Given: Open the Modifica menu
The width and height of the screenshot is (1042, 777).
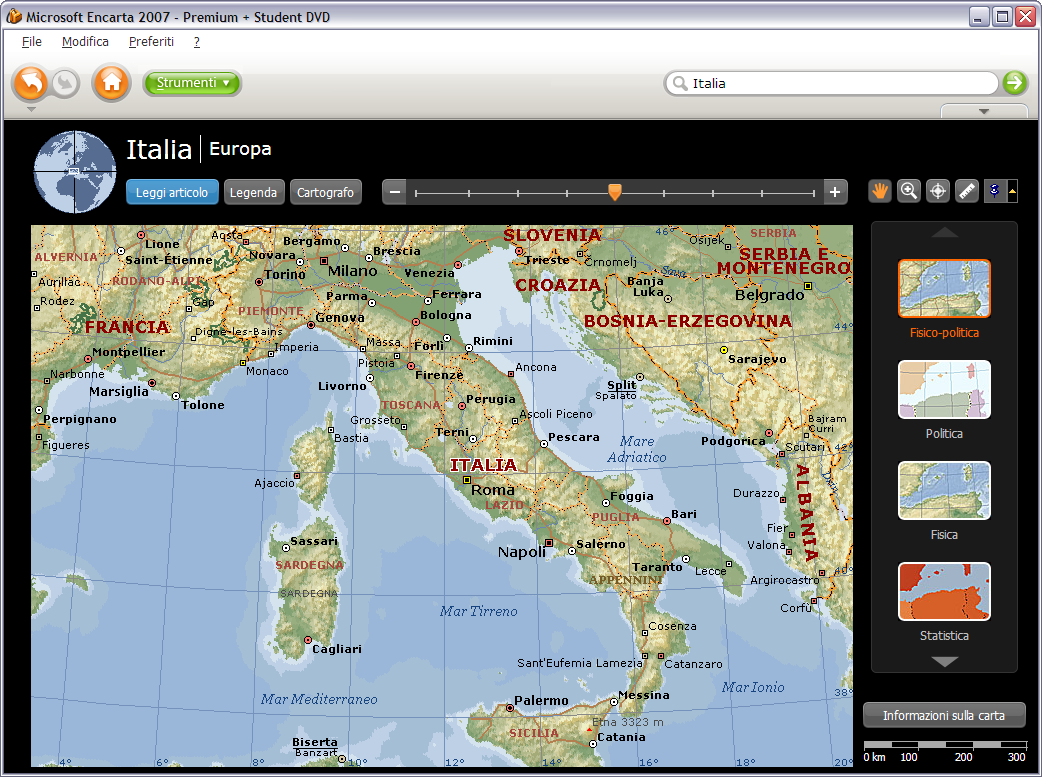Looking at the screenshot, I should [85, 42].
